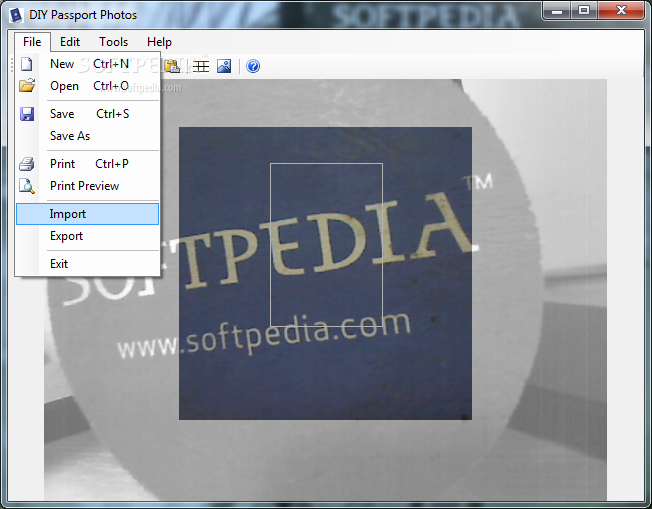The height and width of the screenshot is (509, 652).
Task: Choose New from the File menu
Action: tap(87, 64)
